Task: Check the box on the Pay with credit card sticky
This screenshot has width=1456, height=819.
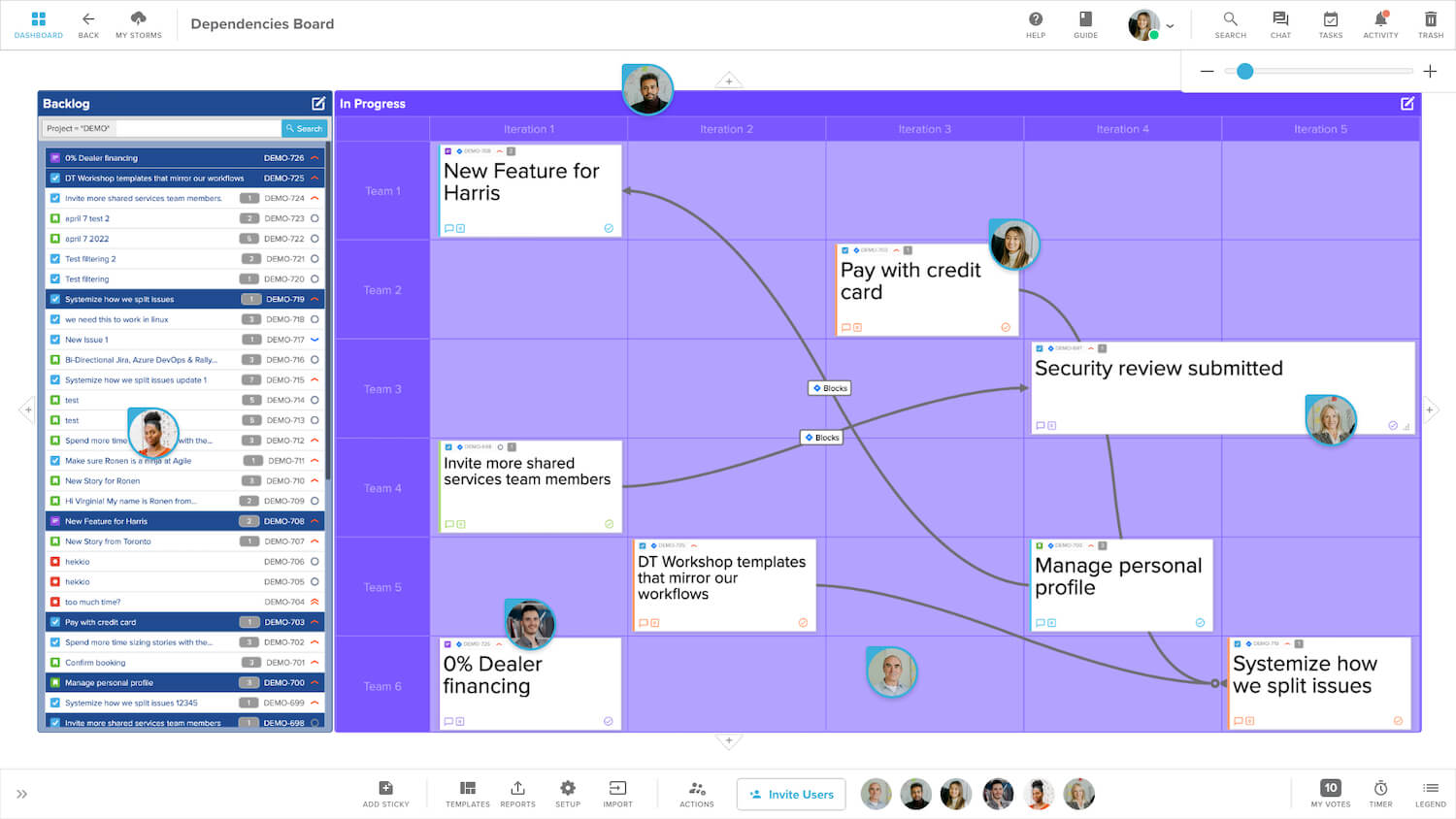Action: (x=844, y=249)
